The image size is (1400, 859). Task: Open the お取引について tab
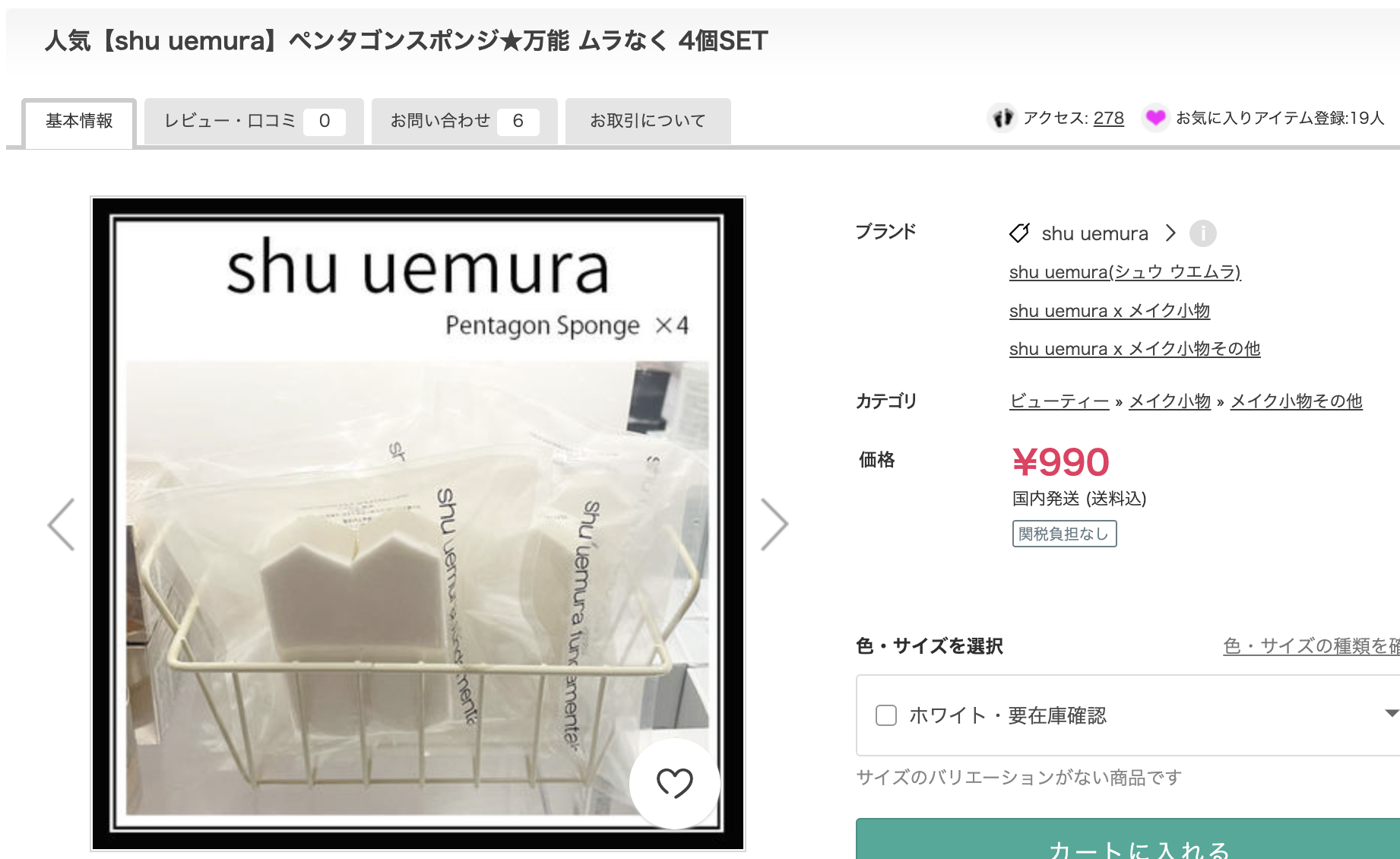[648, 122]
